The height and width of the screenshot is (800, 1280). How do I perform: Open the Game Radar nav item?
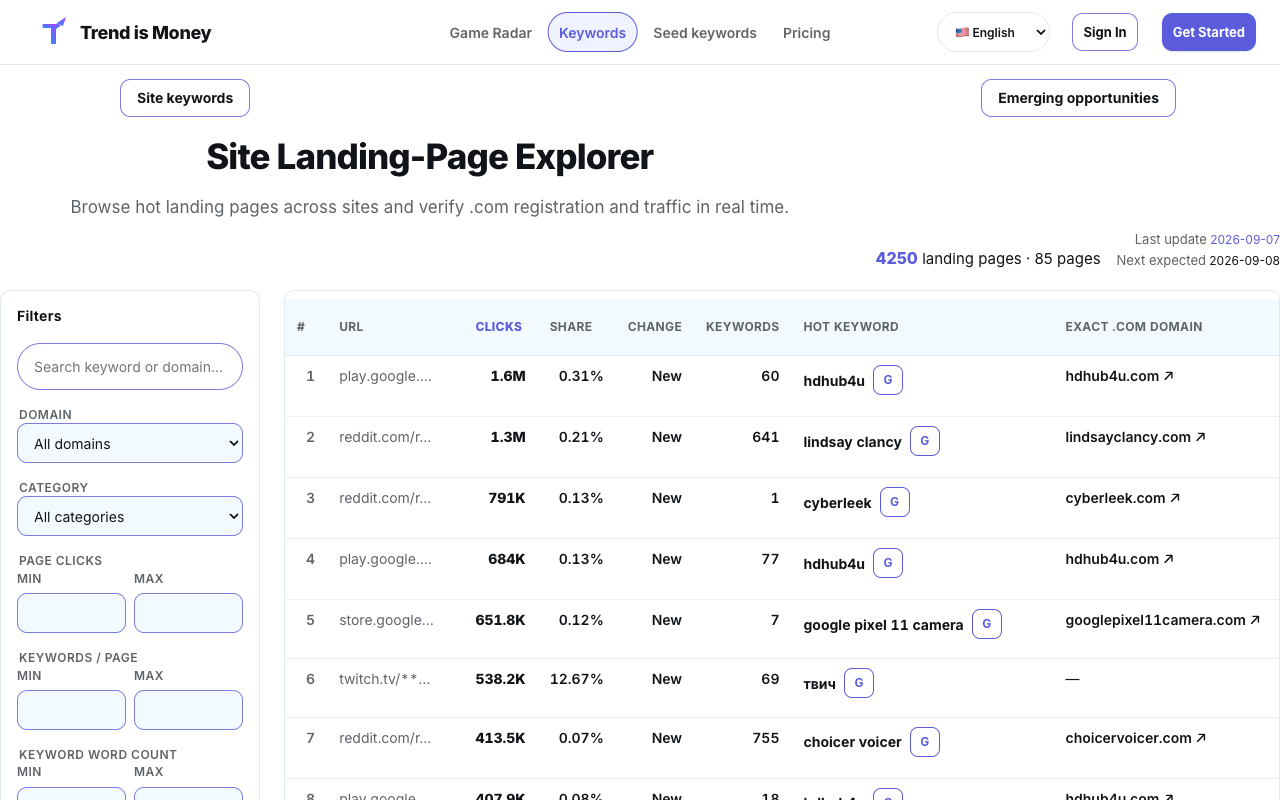pos(490,32)
